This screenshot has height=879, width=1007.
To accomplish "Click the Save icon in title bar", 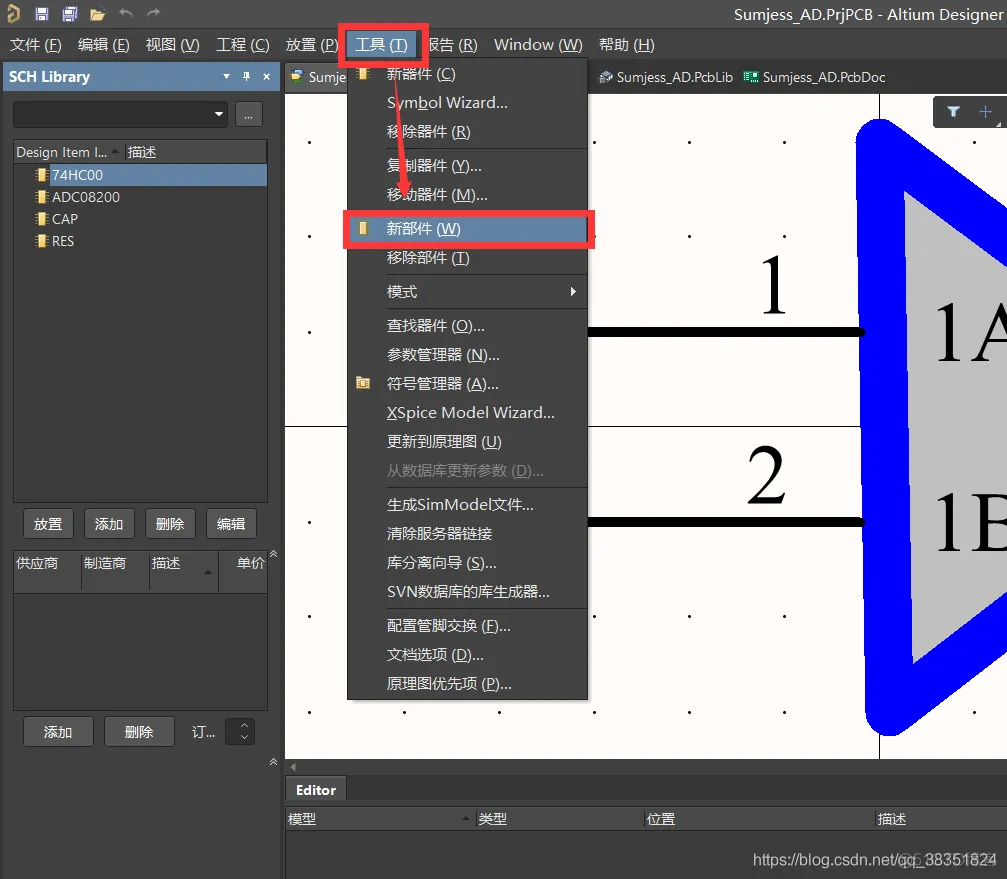I will pyautogui.click(x=42, y=13).
